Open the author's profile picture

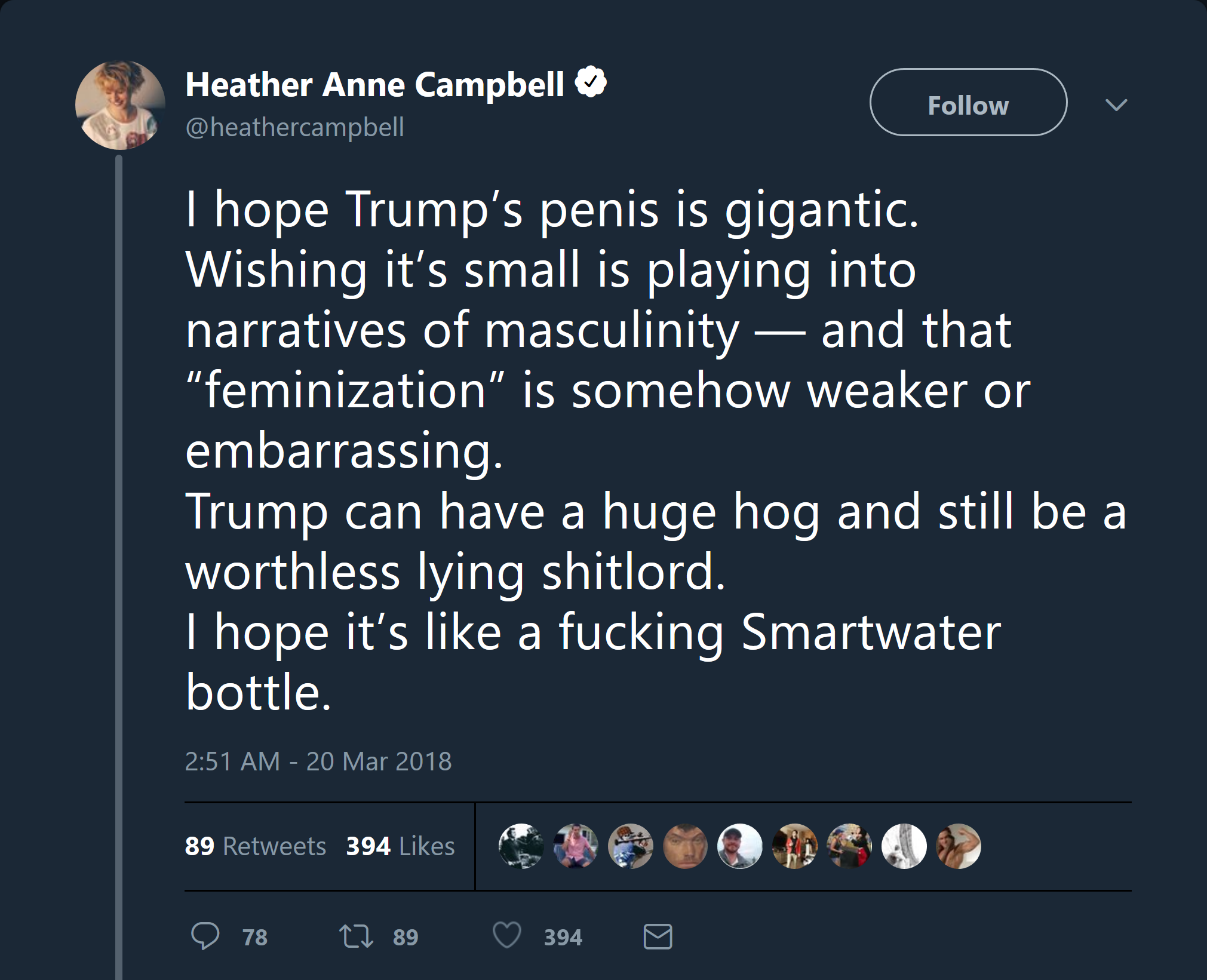(x=120, y=105)
